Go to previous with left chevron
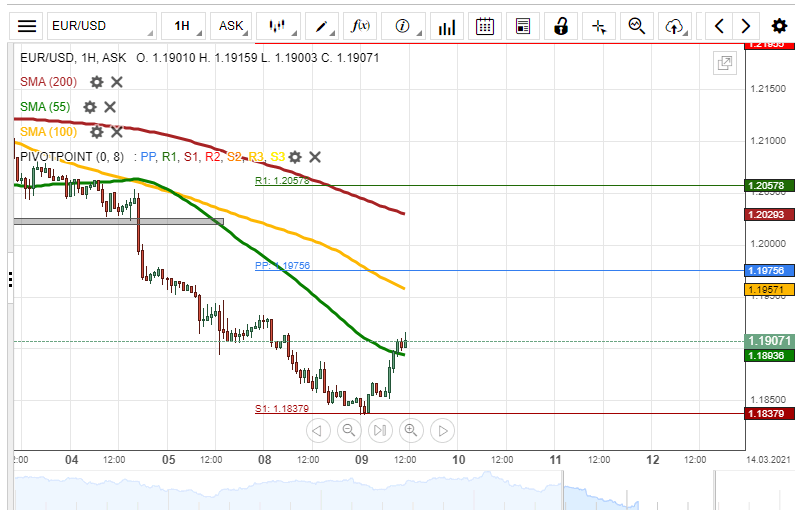This screenshot has width=806, height=518. (x=720, y=26)
